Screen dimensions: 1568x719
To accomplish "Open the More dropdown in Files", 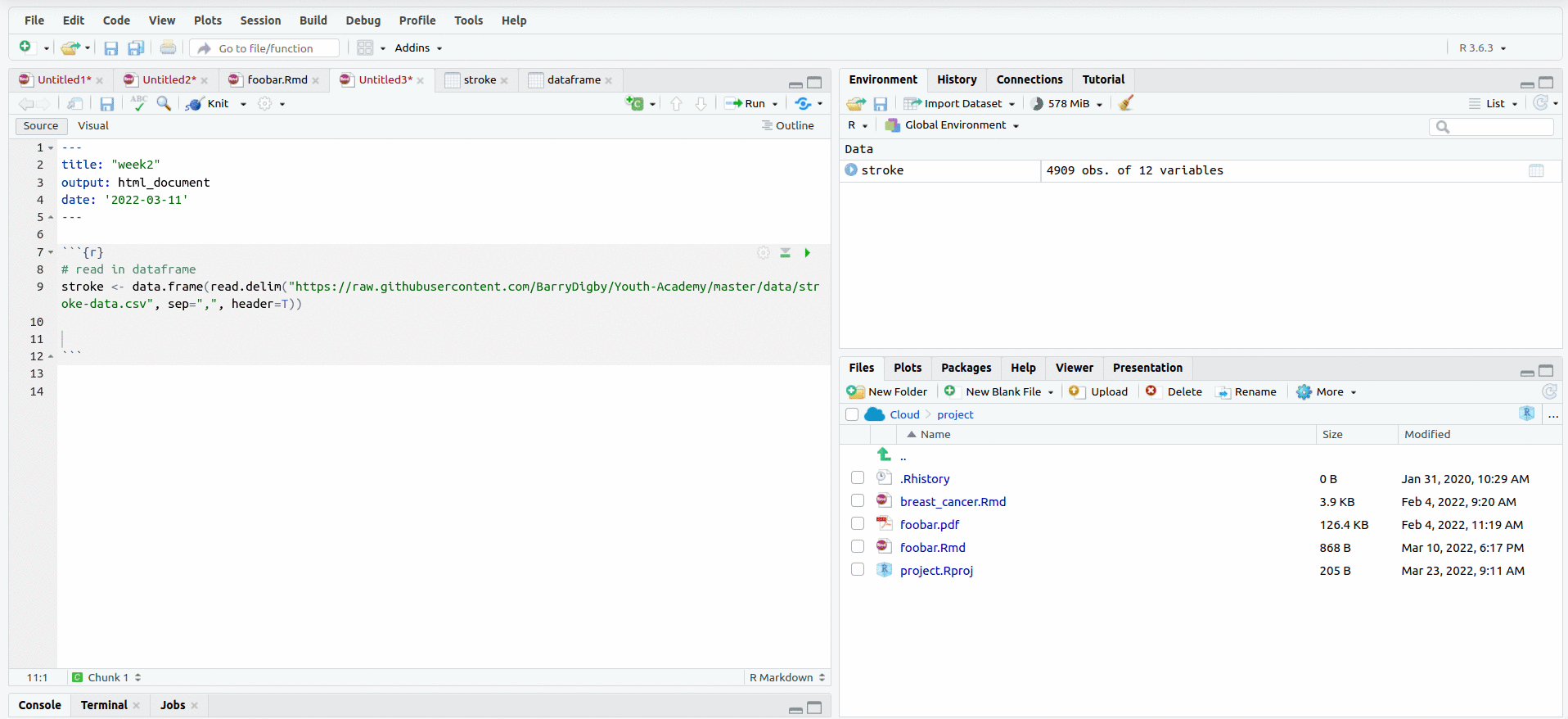I will point(1327,391).
